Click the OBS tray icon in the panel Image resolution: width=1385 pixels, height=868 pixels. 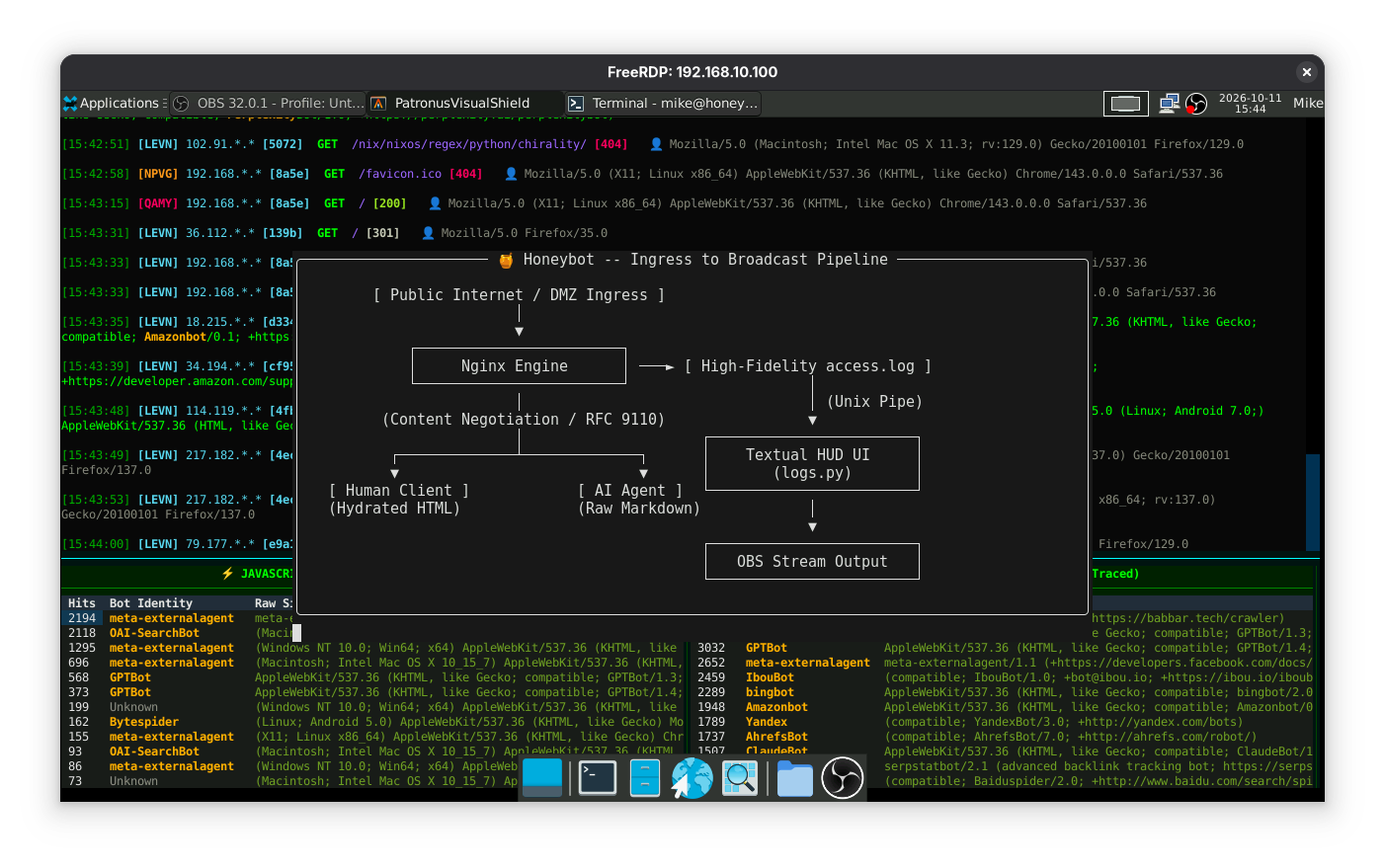1196,103
